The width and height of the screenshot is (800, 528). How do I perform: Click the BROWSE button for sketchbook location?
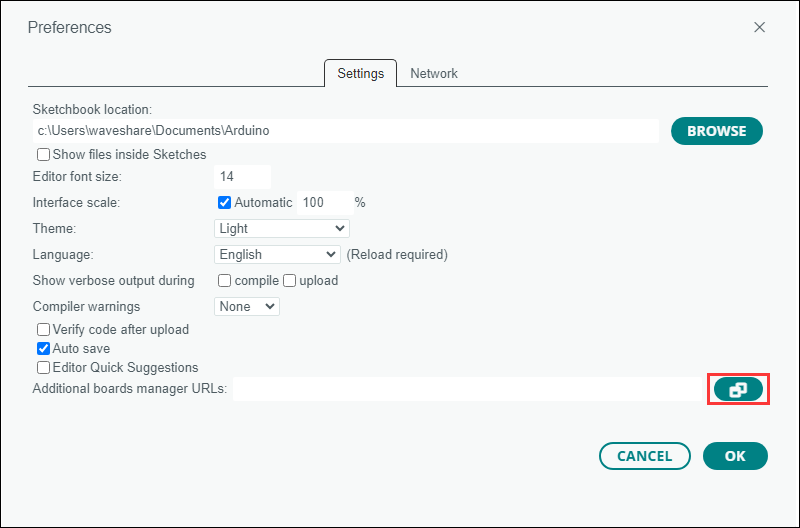[x=717, y=131]
